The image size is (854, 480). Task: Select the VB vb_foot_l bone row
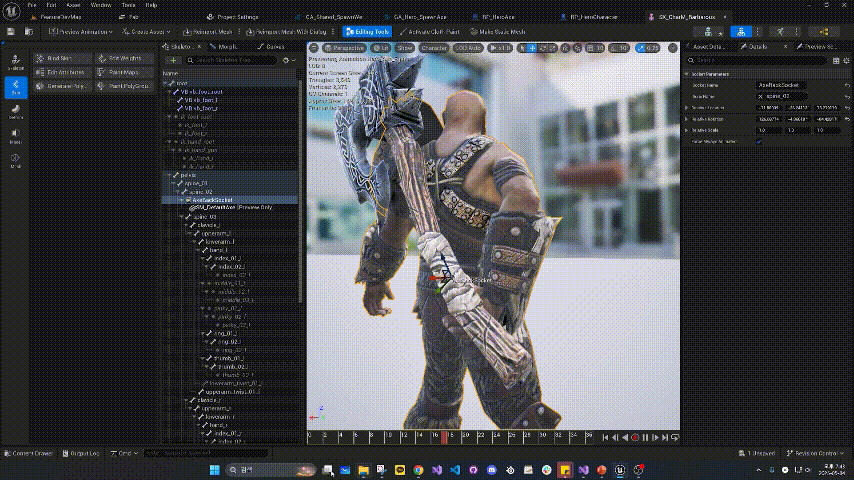[230, 100]
